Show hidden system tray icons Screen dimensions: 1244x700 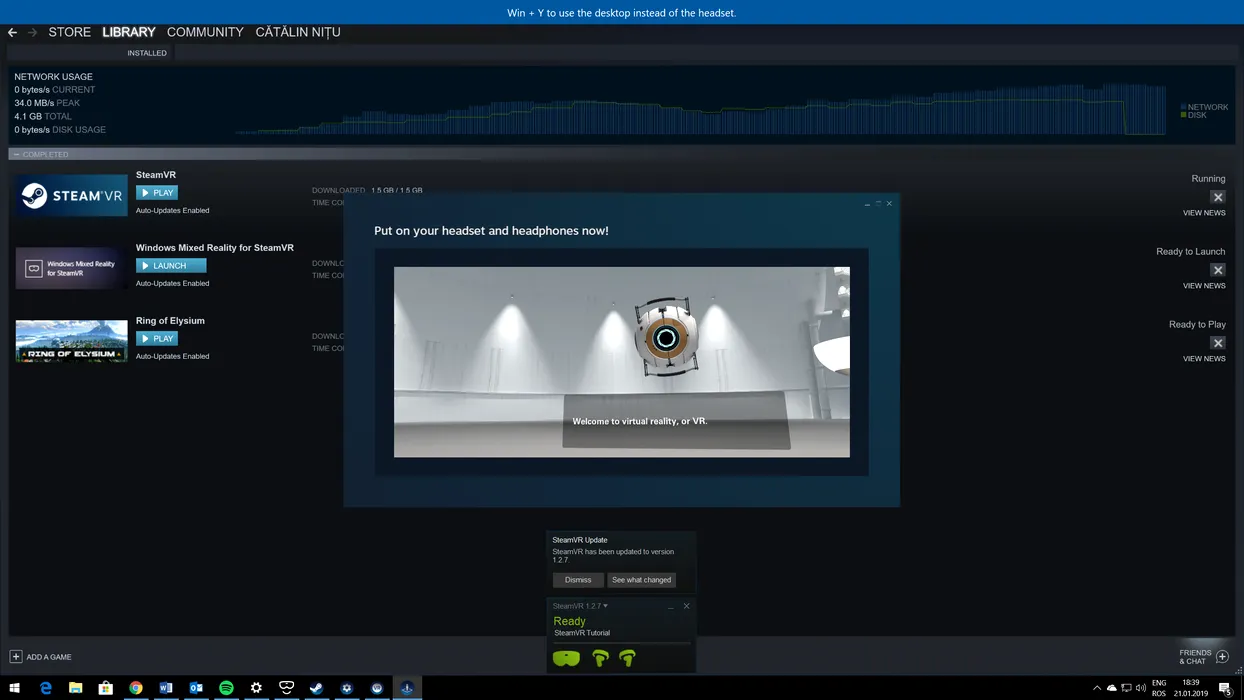1097,688
